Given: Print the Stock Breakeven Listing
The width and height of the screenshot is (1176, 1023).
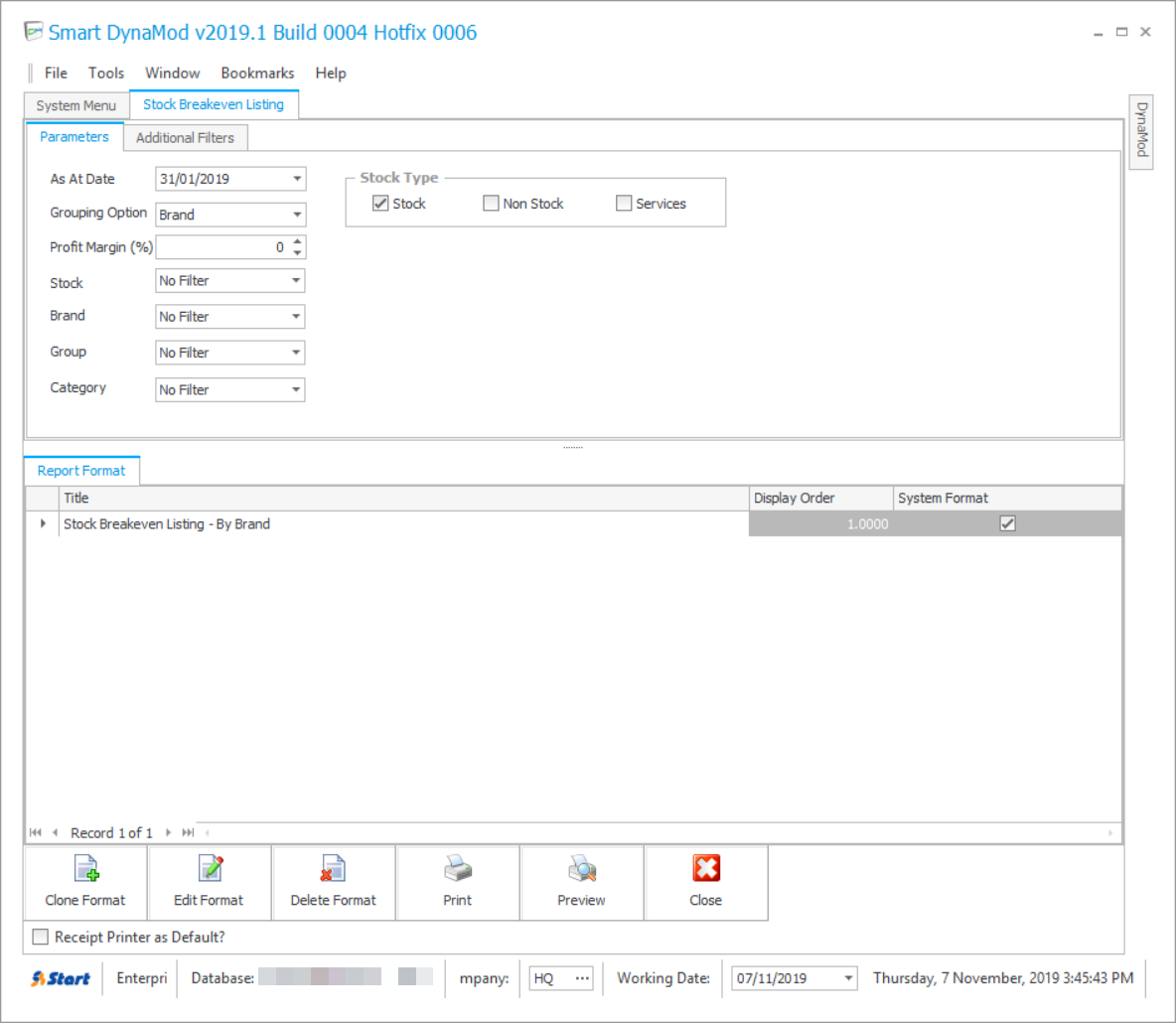Looking at the screenshot, I should coord(458,883).
